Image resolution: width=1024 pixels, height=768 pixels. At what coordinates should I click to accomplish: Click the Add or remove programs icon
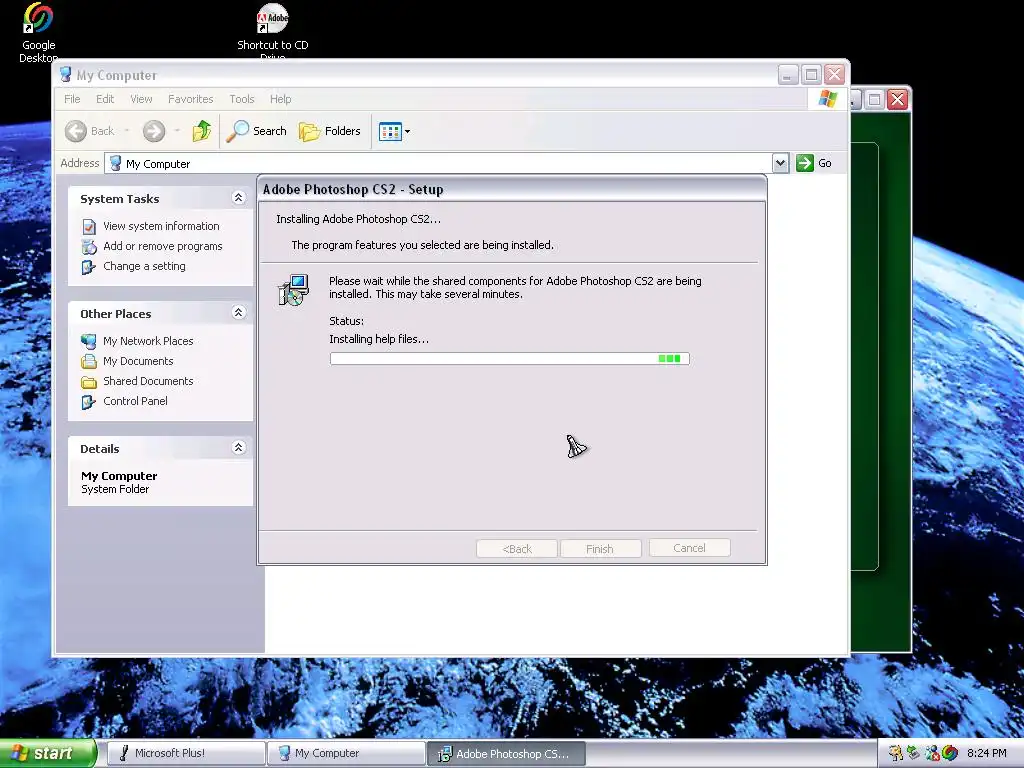click(x=89, y=247)
